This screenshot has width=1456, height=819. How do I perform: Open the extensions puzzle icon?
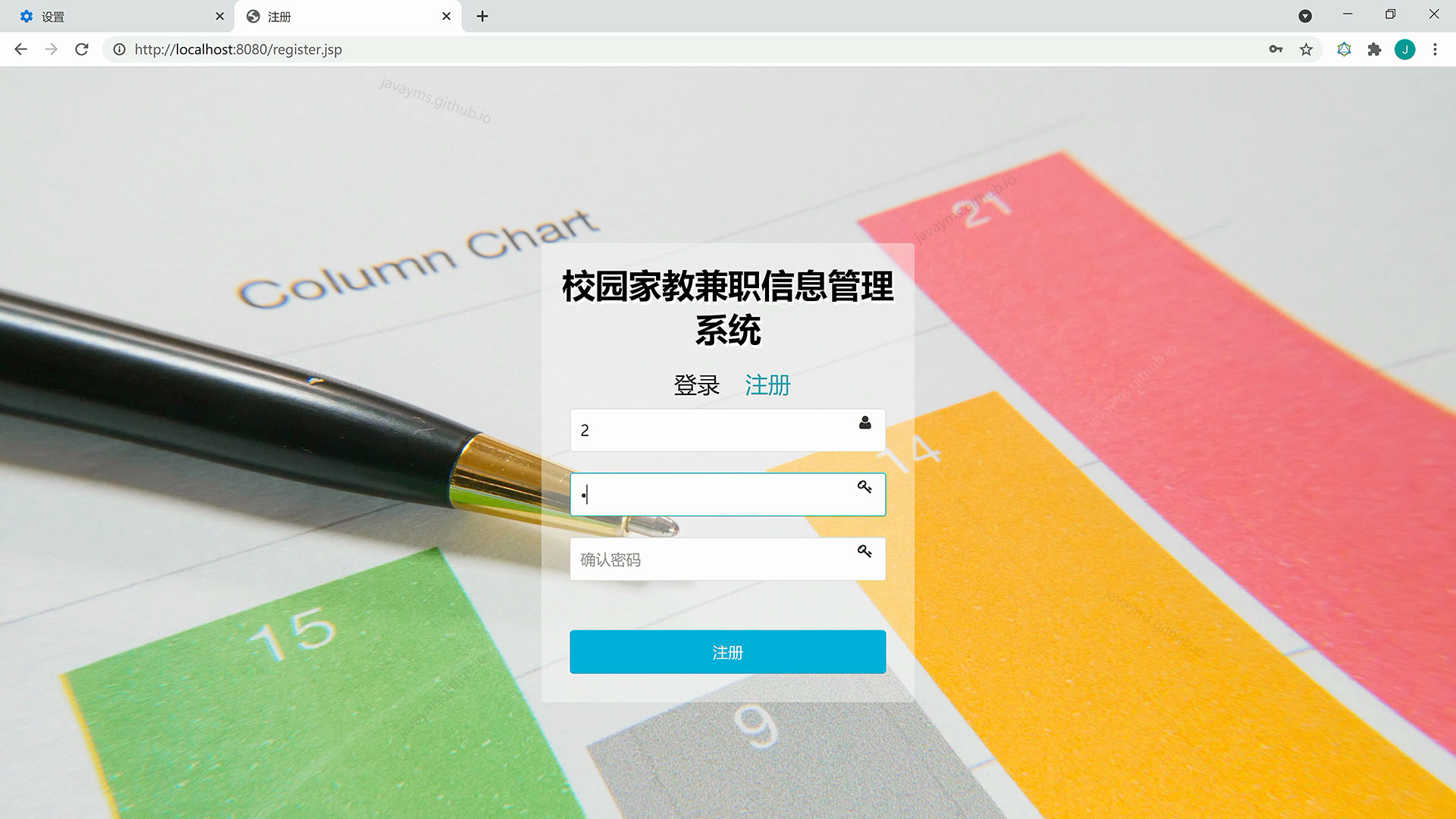[x=1374, y=49]
